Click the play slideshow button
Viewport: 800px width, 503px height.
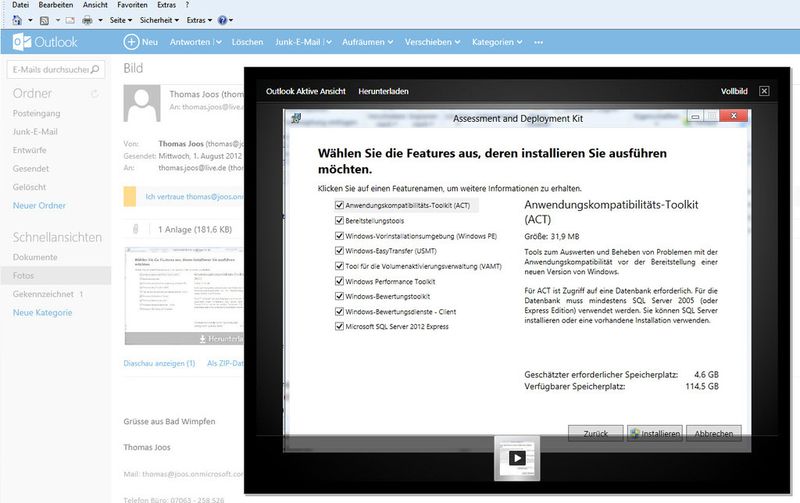pyautogui.click(x=517, y=458)
